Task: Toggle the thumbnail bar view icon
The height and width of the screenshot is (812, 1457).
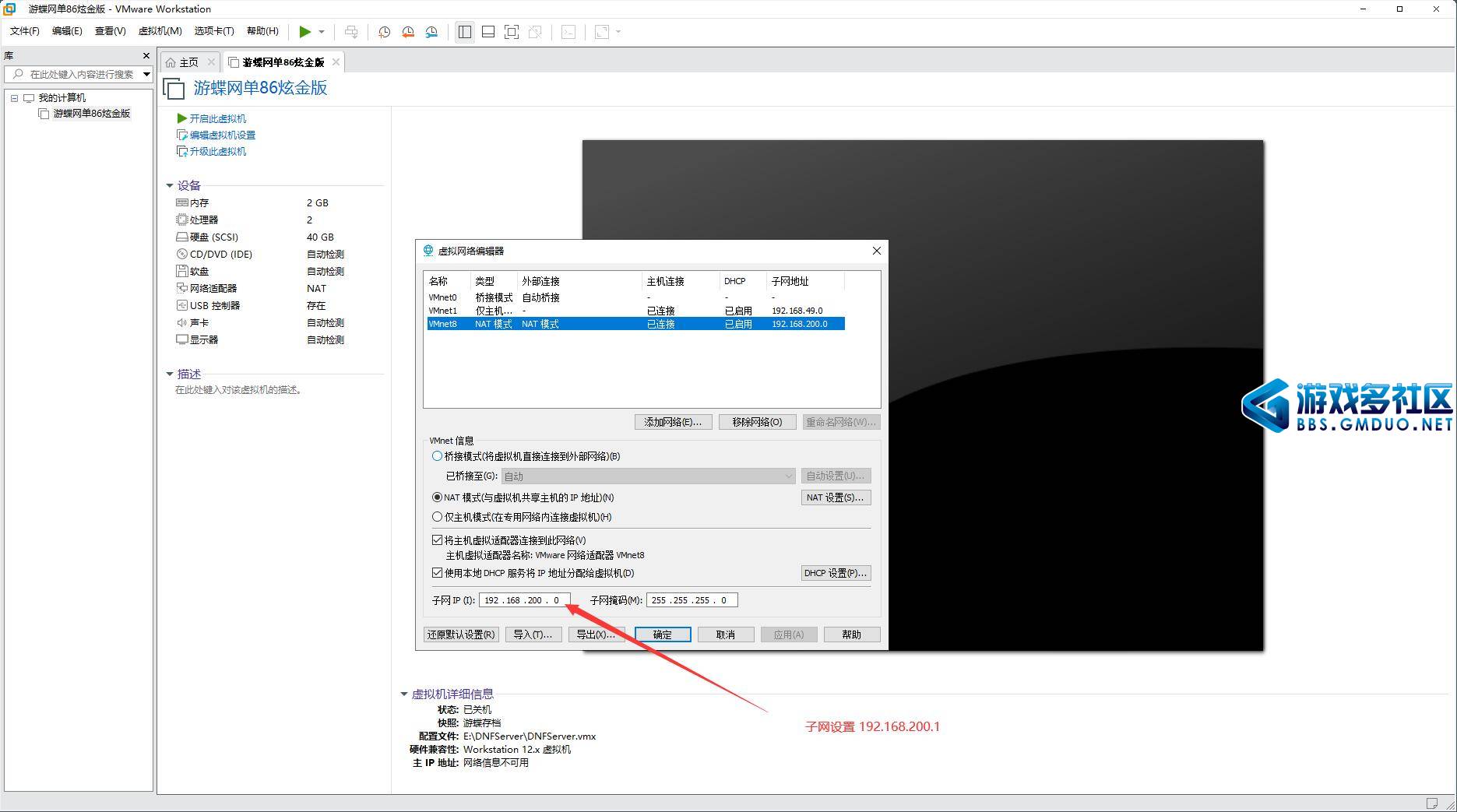Action: pyautogui.click(x=488, y=32)
